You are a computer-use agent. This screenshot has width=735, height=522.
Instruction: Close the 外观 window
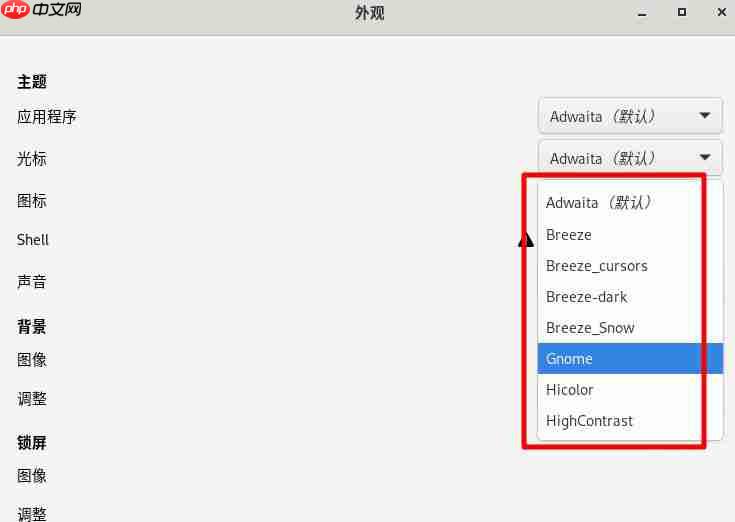722,12
